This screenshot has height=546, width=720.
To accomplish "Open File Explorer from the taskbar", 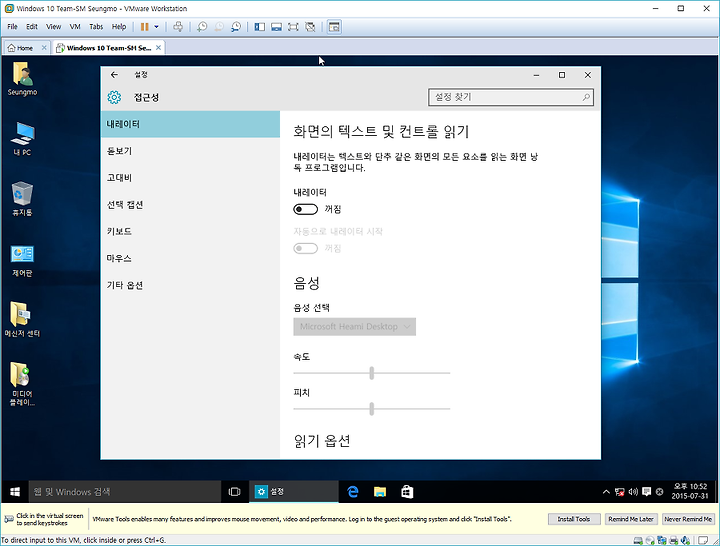I will click(380, 492).
